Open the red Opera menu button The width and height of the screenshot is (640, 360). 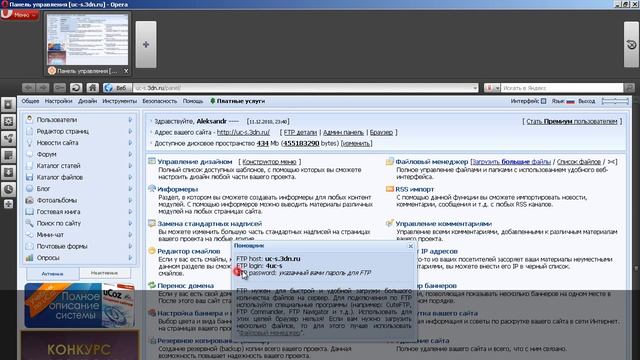pos(19,15)
